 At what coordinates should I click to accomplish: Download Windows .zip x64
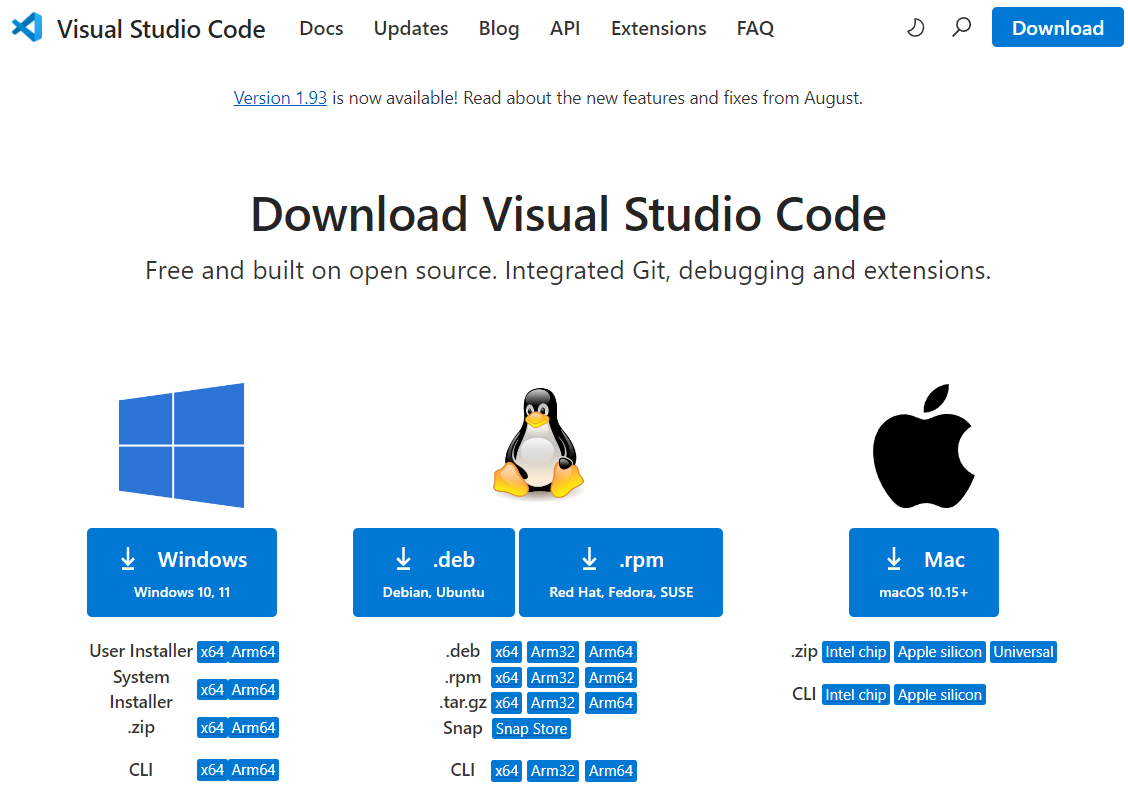pyautogui.click(x=212, y=728)
